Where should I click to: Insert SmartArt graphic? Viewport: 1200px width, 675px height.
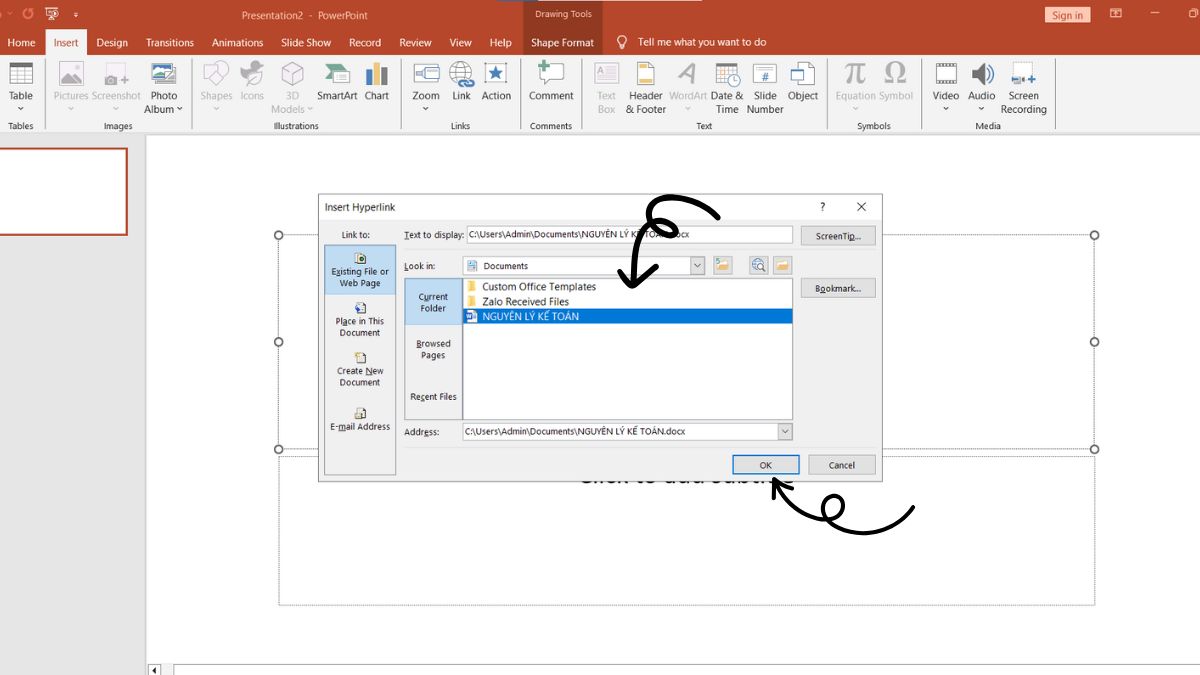click(x=337, y=82)
